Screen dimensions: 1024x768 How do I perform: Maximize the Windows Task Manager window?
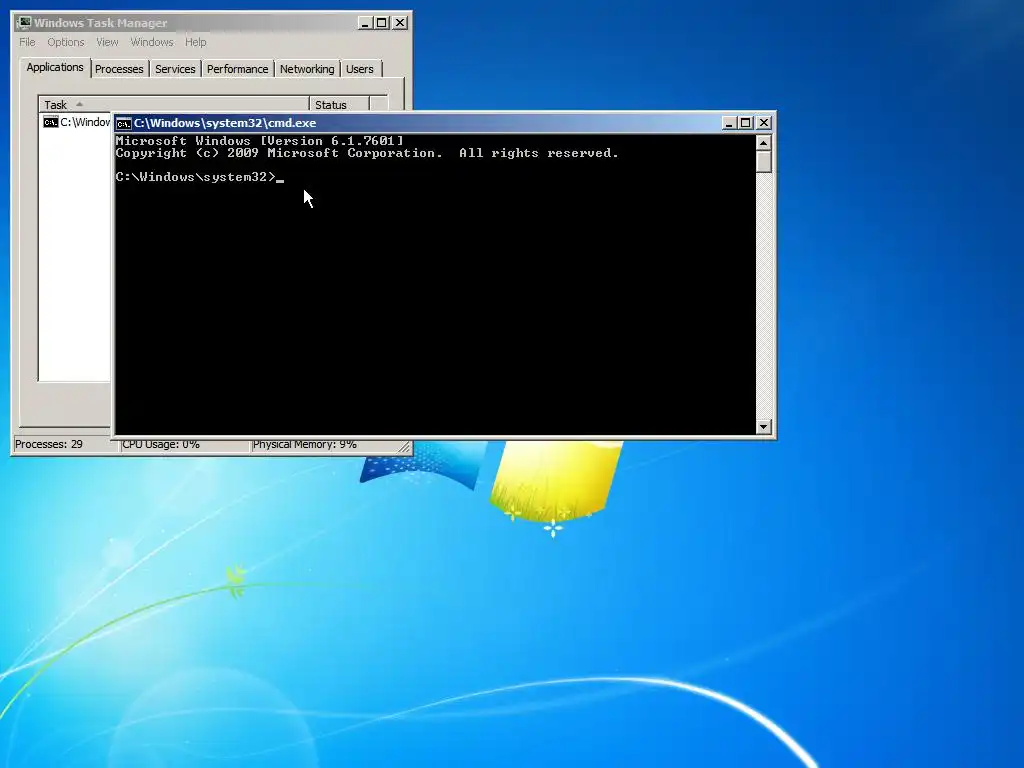[382, 23]
